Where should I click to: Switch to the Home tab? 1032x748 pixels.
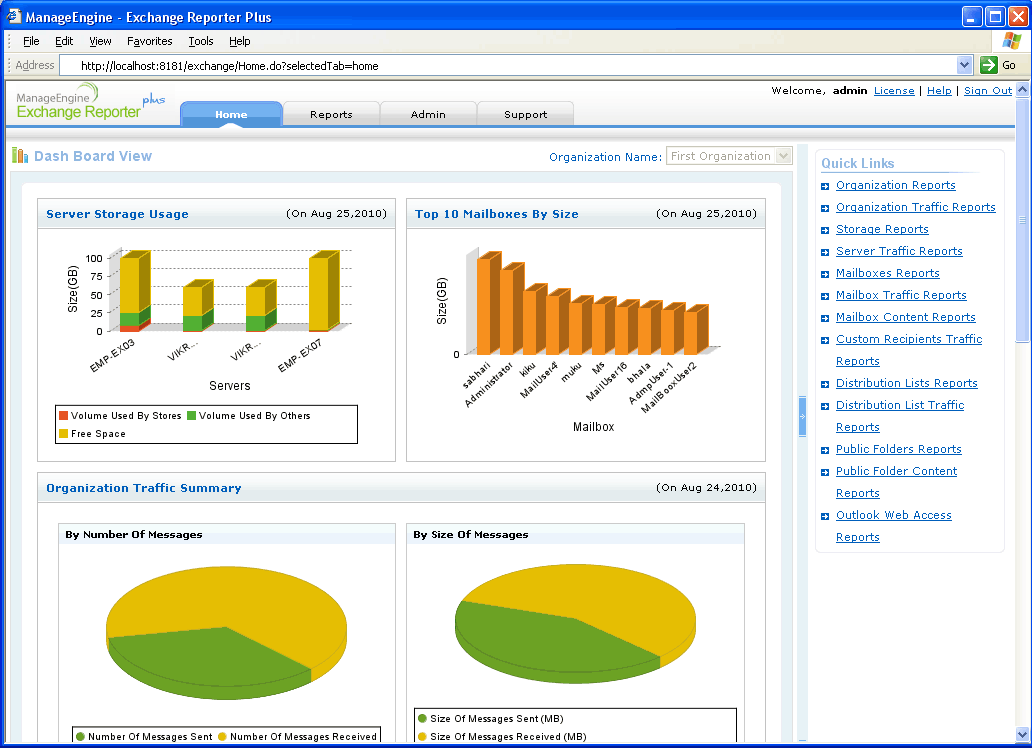pyautogui.click(x=231, y=114)
